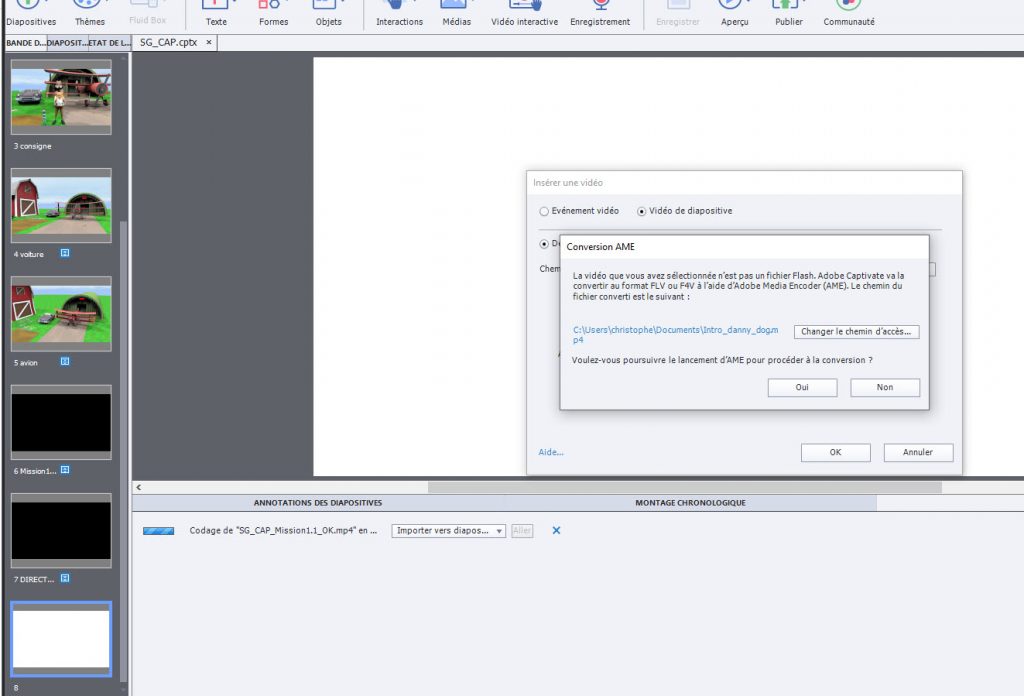This screenshot has height=696, width=1024.
Task: Start a capture with the Enregistrement icon
Action: pos(600,15)
